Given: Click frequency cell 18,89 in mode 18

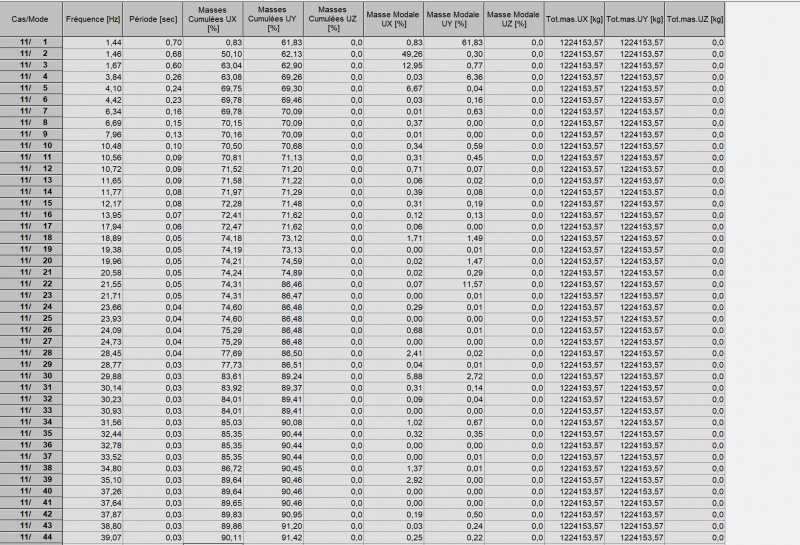Looking at the screenshot, I should click(93, 238).
